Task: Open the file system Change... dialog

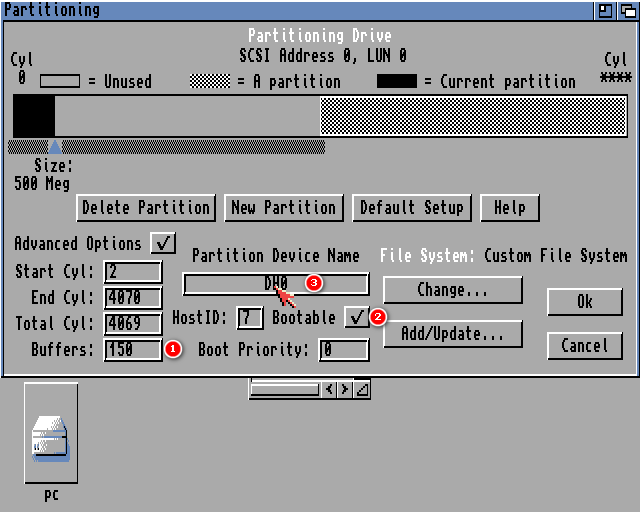Action: pos(452,290)
